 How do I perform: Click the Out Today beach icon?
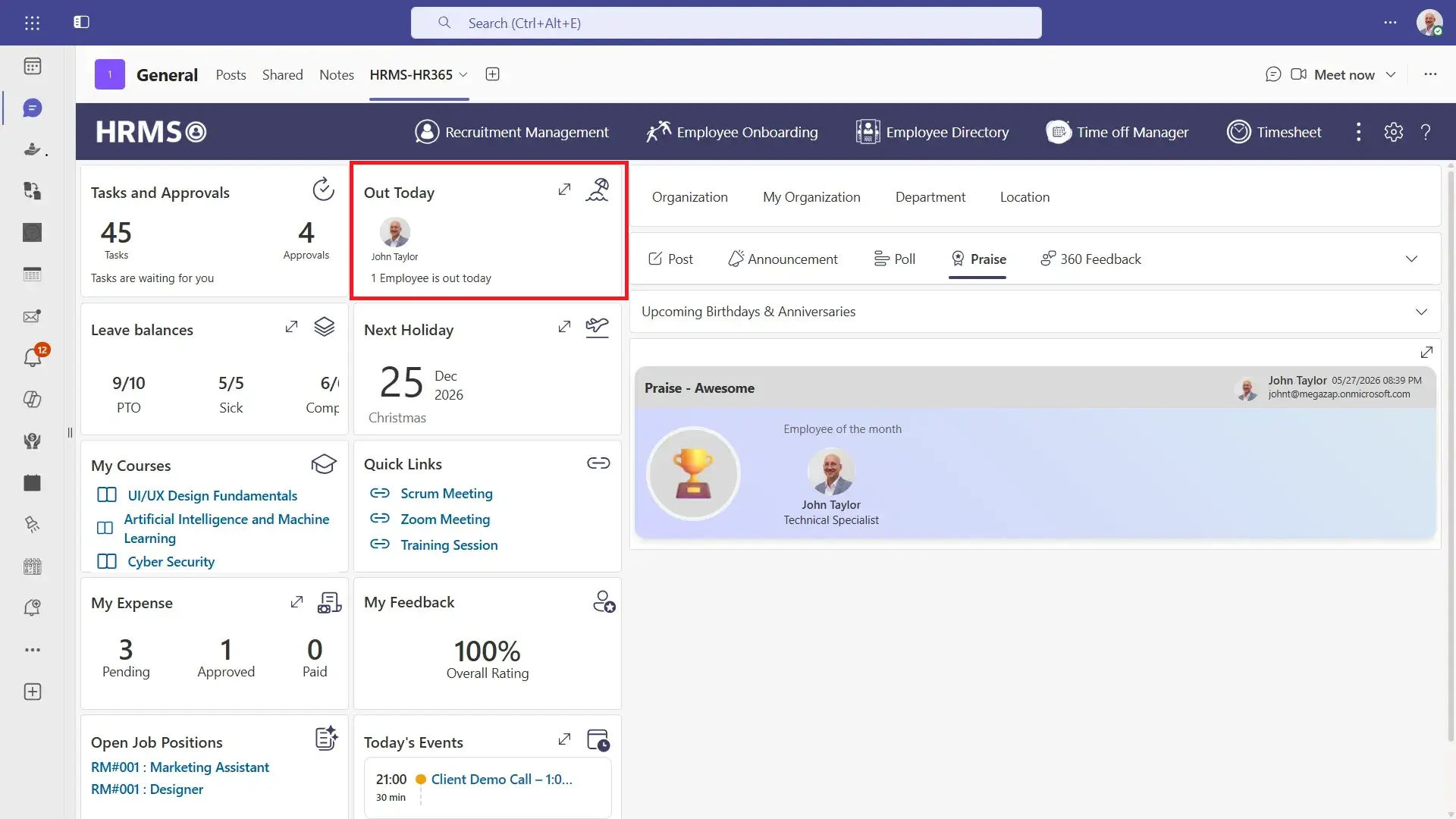pos(597,190)
